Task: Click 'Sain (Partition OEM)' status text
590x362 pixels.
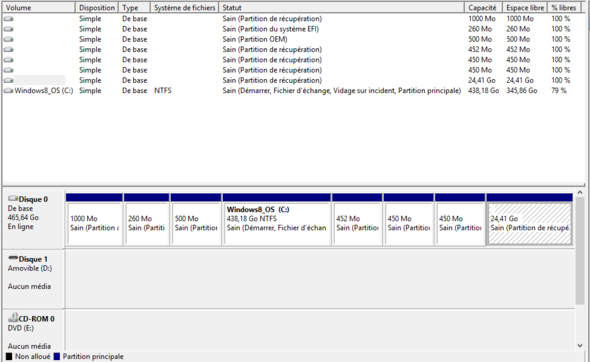Action: 255,39
